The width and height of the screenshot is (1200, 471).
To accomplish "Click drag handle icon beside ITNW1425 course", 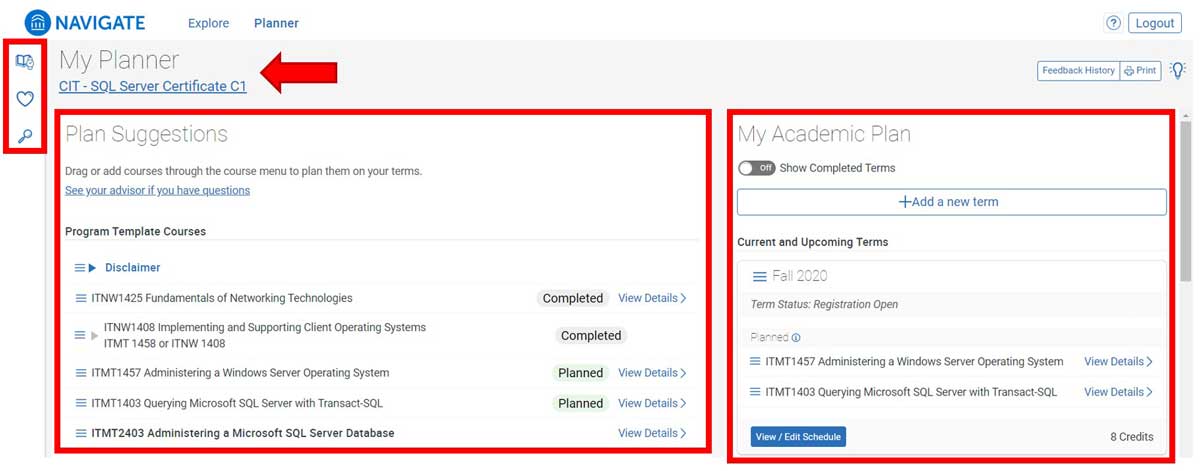I will [x=81, y=298].
